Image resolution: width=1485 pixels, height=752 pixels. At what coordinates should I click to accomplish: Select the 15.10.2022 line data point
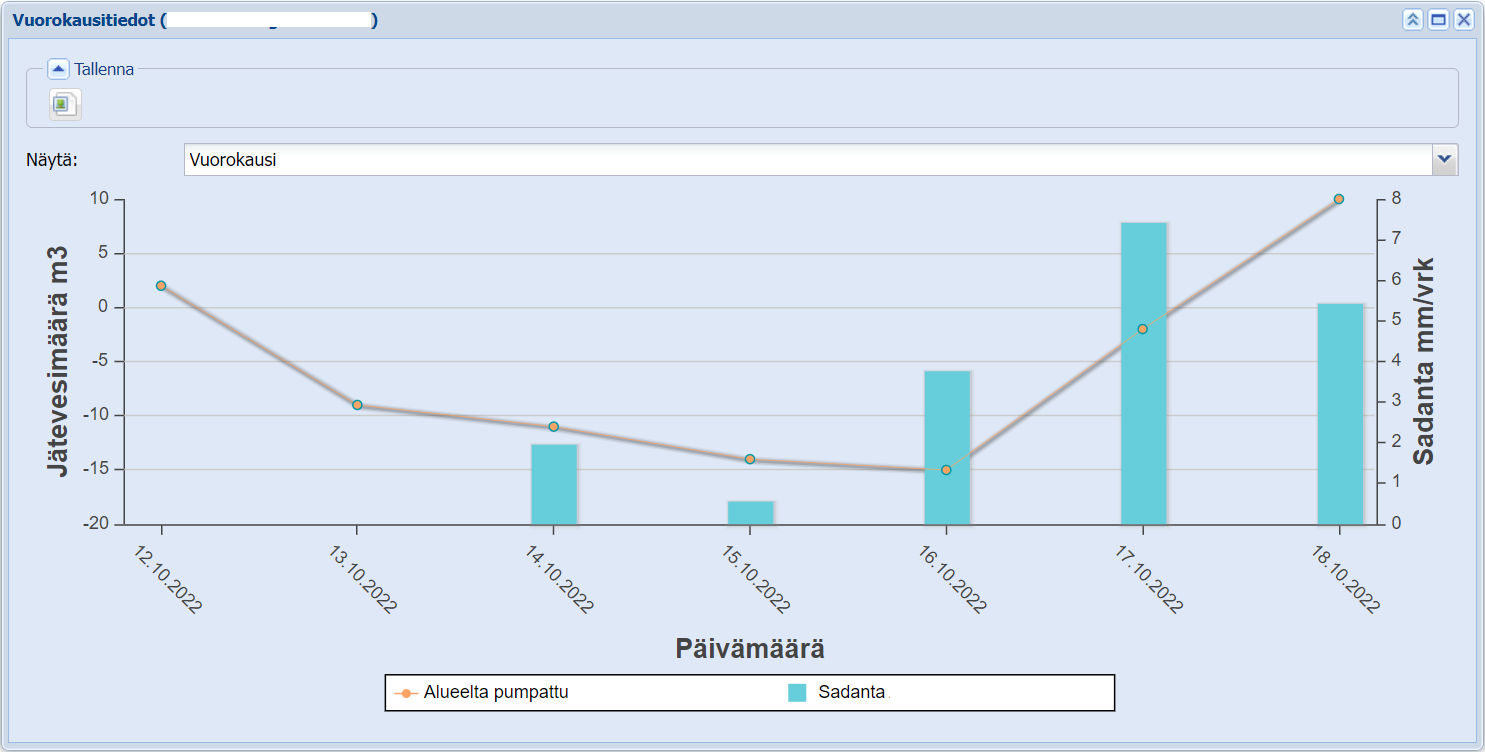750,459
